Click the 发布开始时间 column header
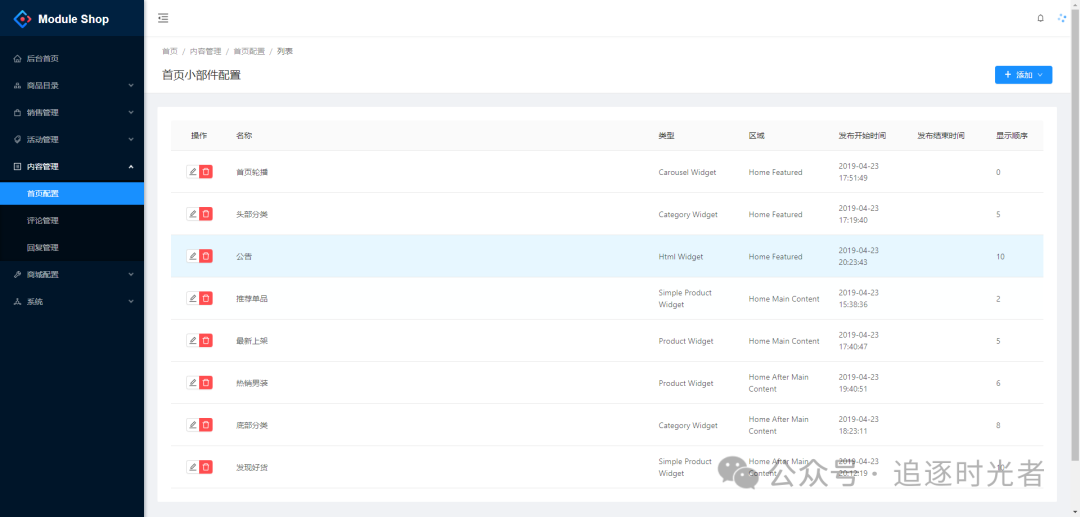 pos(862,136)
